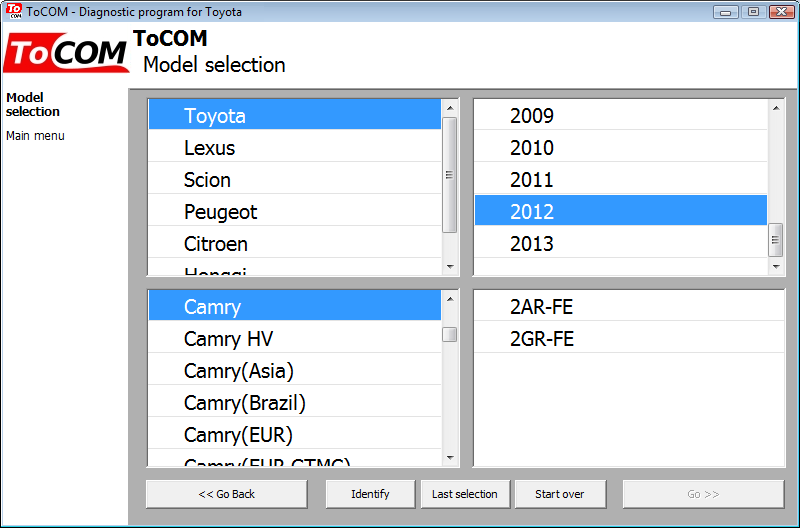Choose model year 2013
Viewport: 800px width, 528px height.
click(x=621, y=244)
